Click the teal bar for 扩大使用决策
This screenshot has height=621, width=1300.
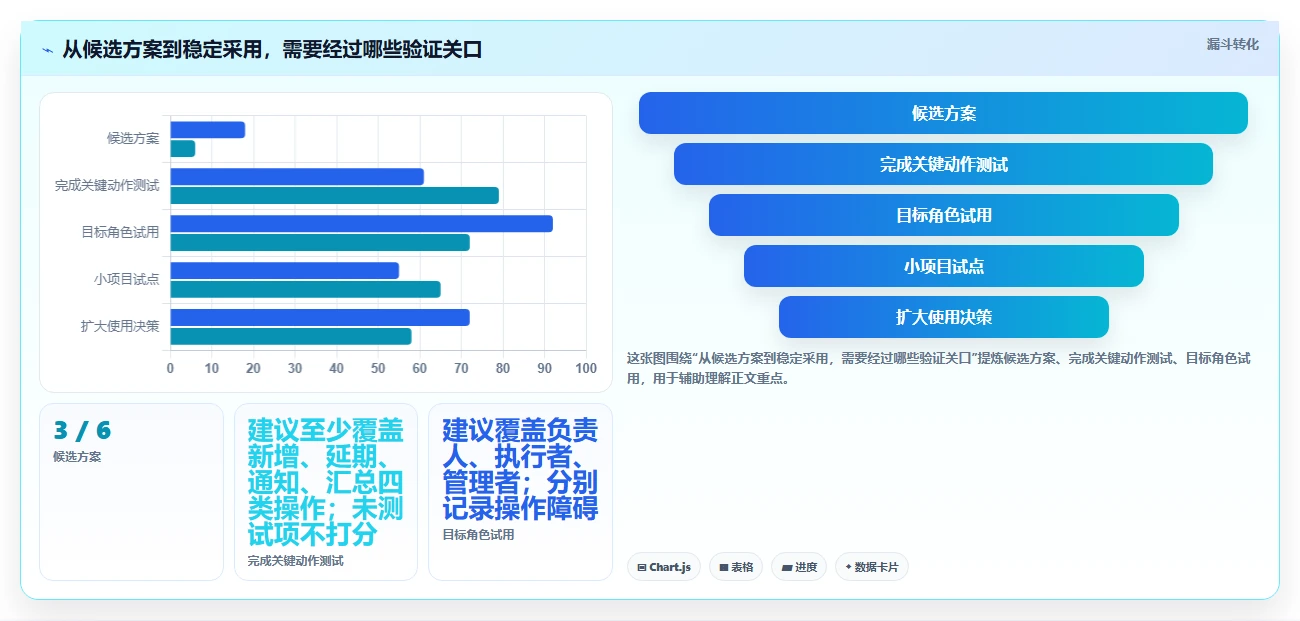pyautogui.click(x=291, y=336)
